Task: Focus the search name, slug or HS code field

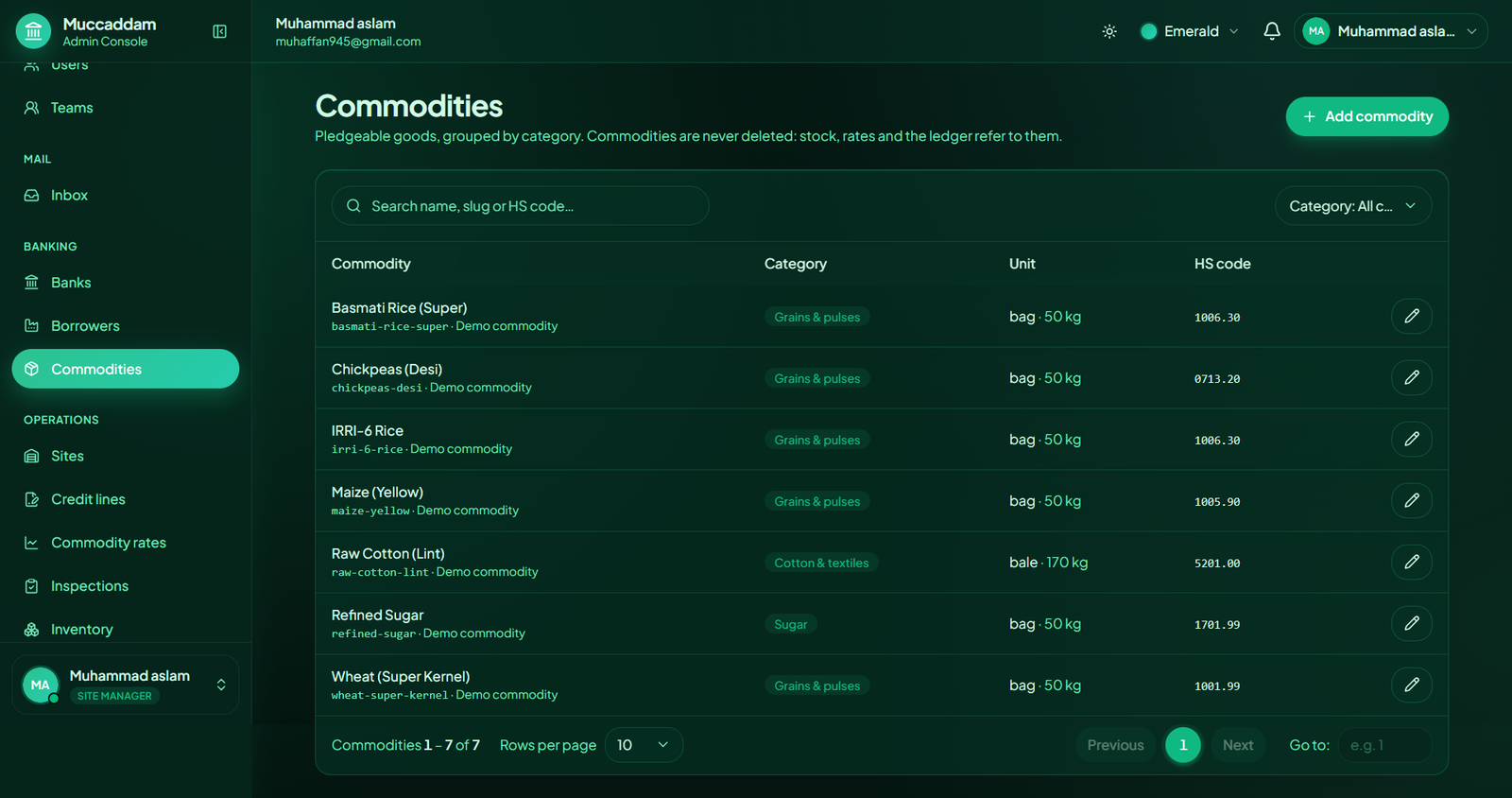Action: point(520,206)
